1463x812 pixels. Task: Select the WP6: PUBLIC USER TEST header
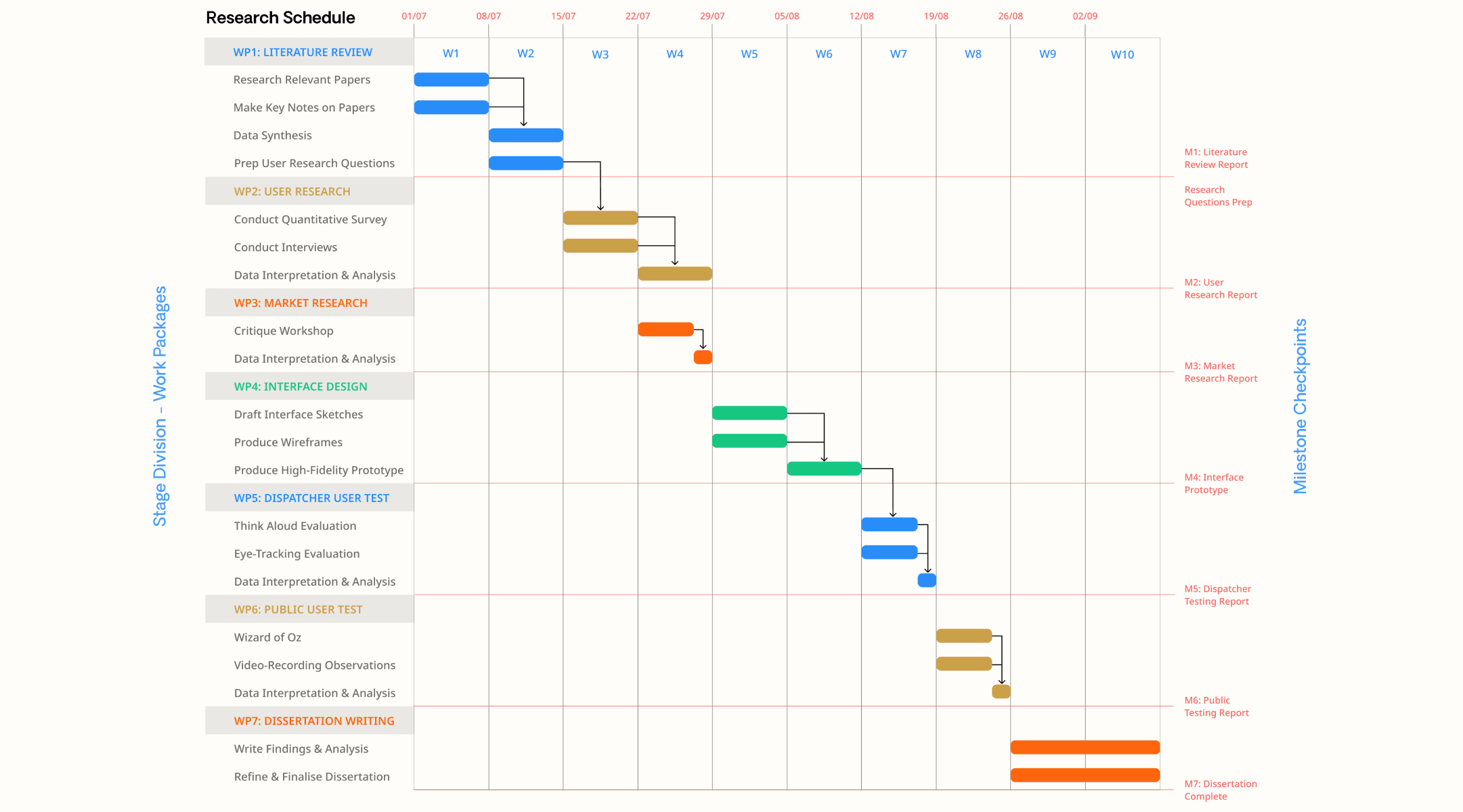tap(309, 610)
